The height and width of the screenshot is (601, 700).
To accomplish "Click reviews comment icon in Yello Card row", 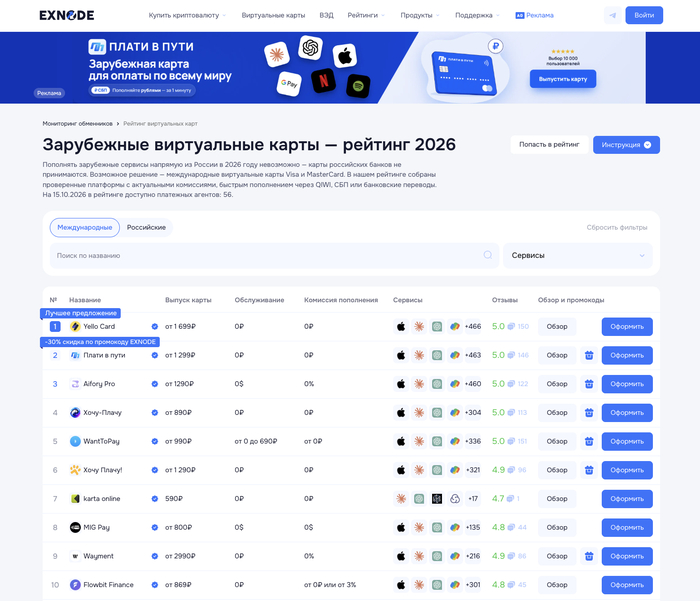I will [511, 326].
